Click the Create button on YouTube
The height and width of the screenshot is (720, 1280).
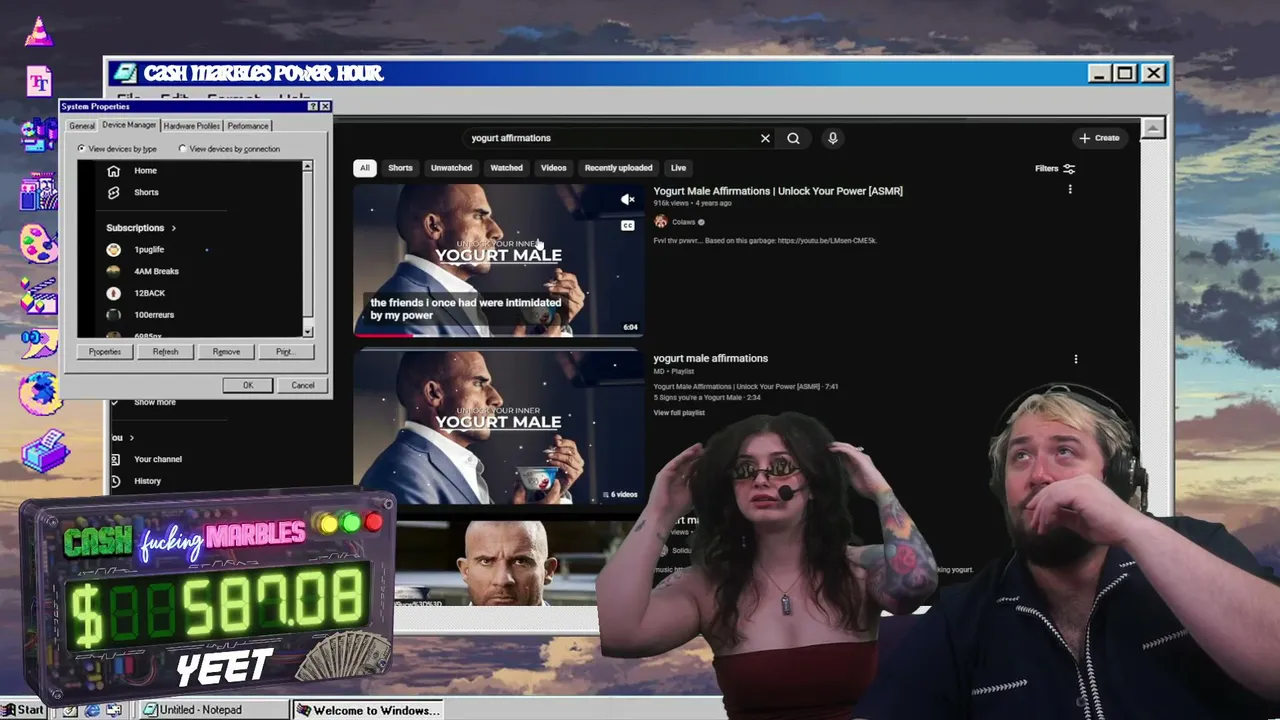(1099, 138)
